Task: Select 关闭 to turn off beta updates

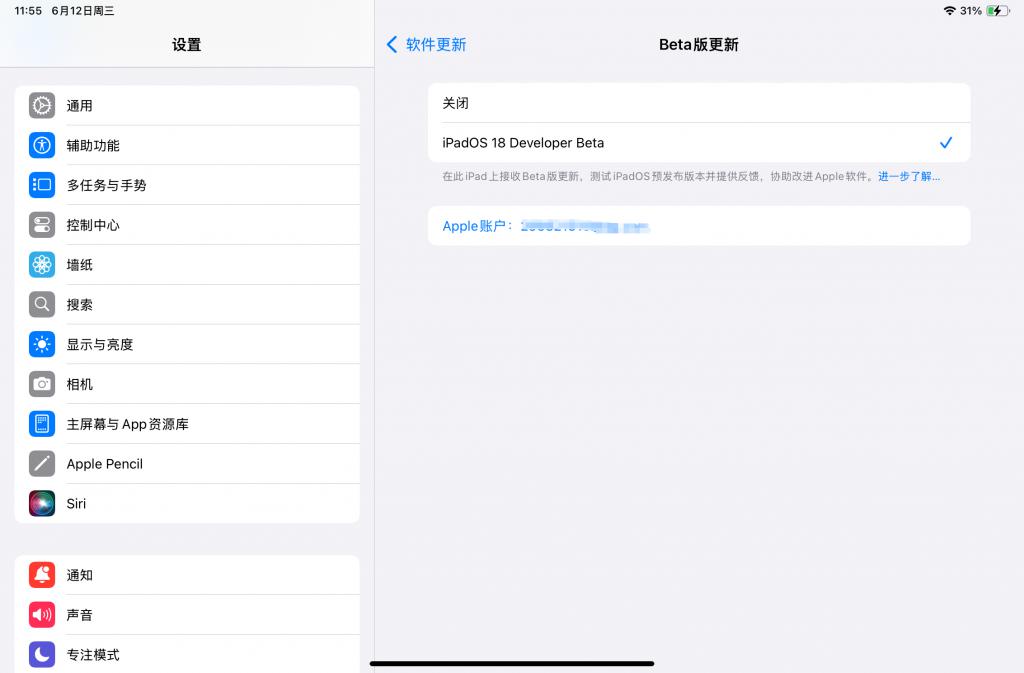Action: click(699, 103)
